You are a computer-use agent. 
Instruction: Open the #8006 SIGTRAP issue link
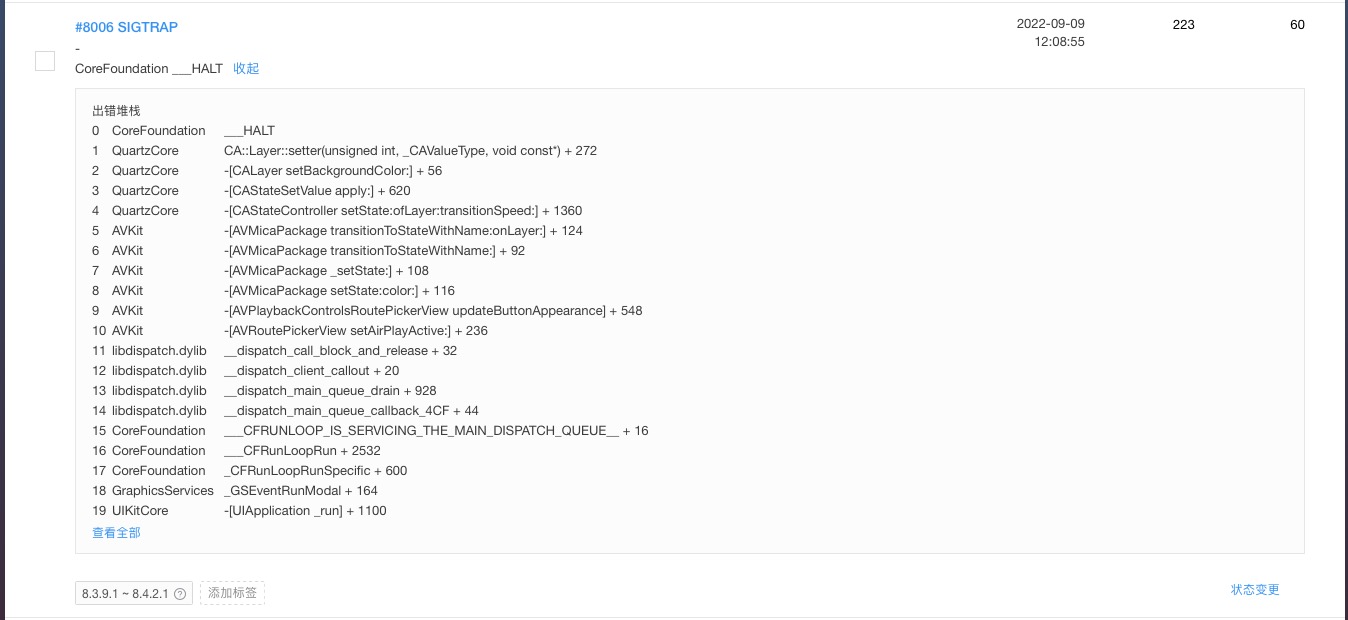click(x=126, y=27)
